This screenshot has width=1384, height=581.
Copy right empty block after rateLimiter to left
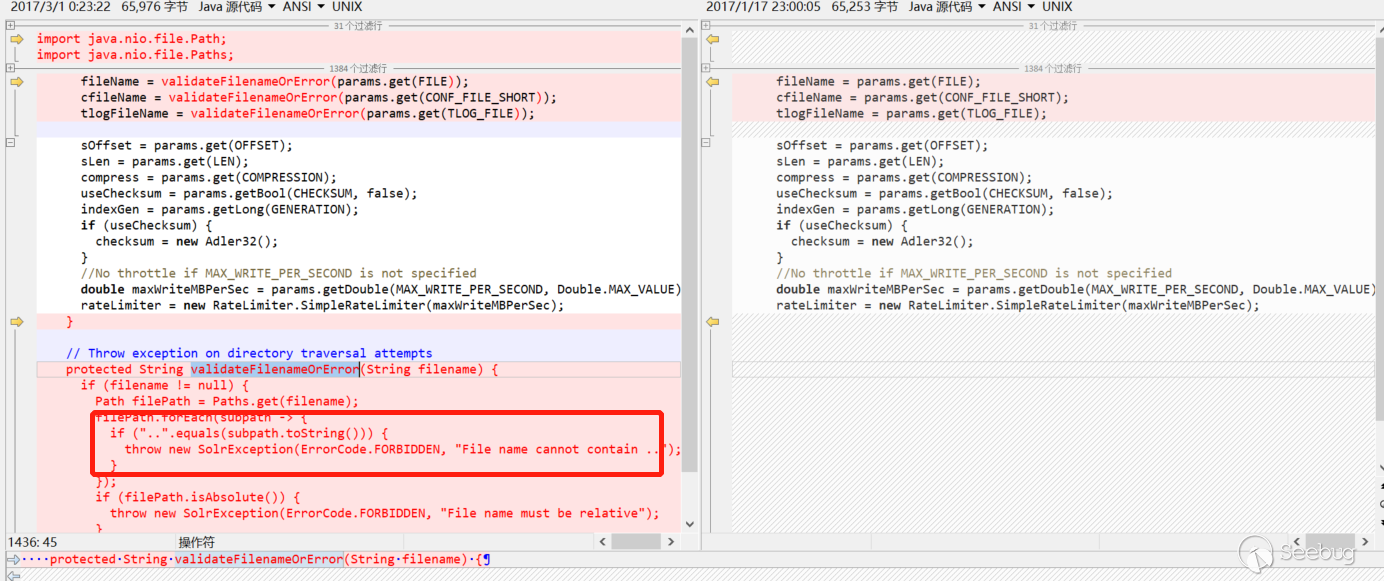(712, 322)
